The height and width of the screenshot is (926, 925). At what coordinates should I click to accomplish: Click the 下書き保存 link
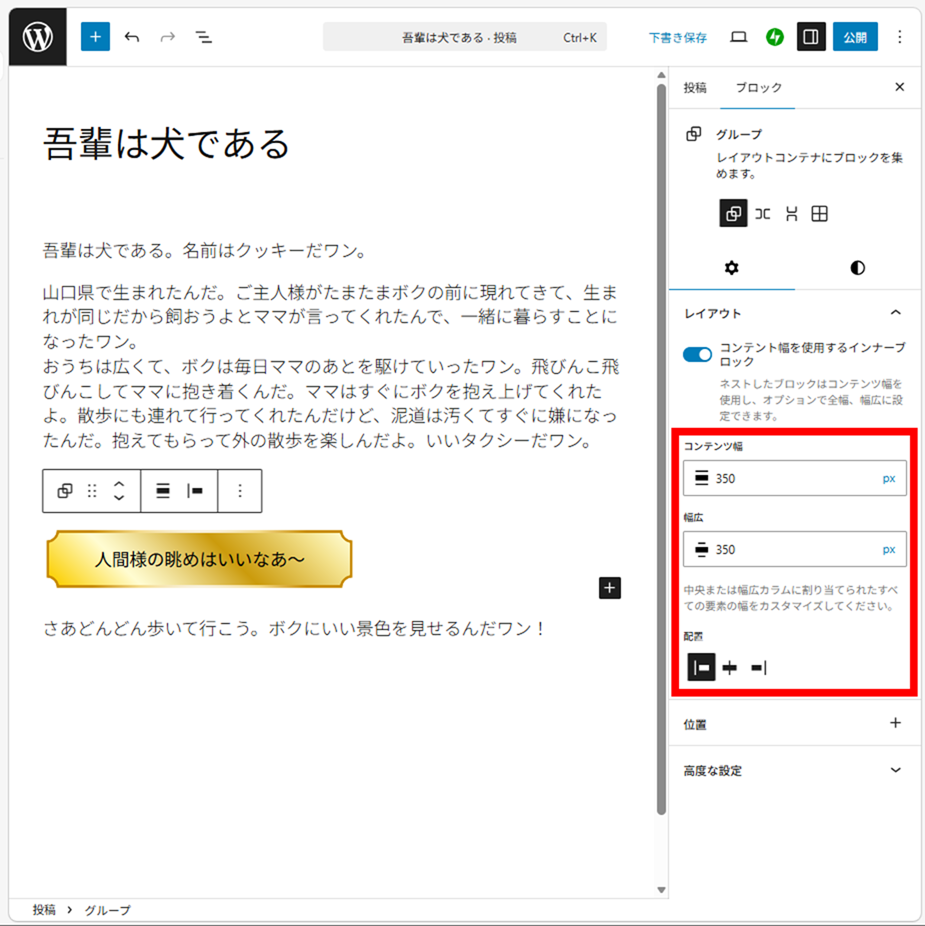677,37
